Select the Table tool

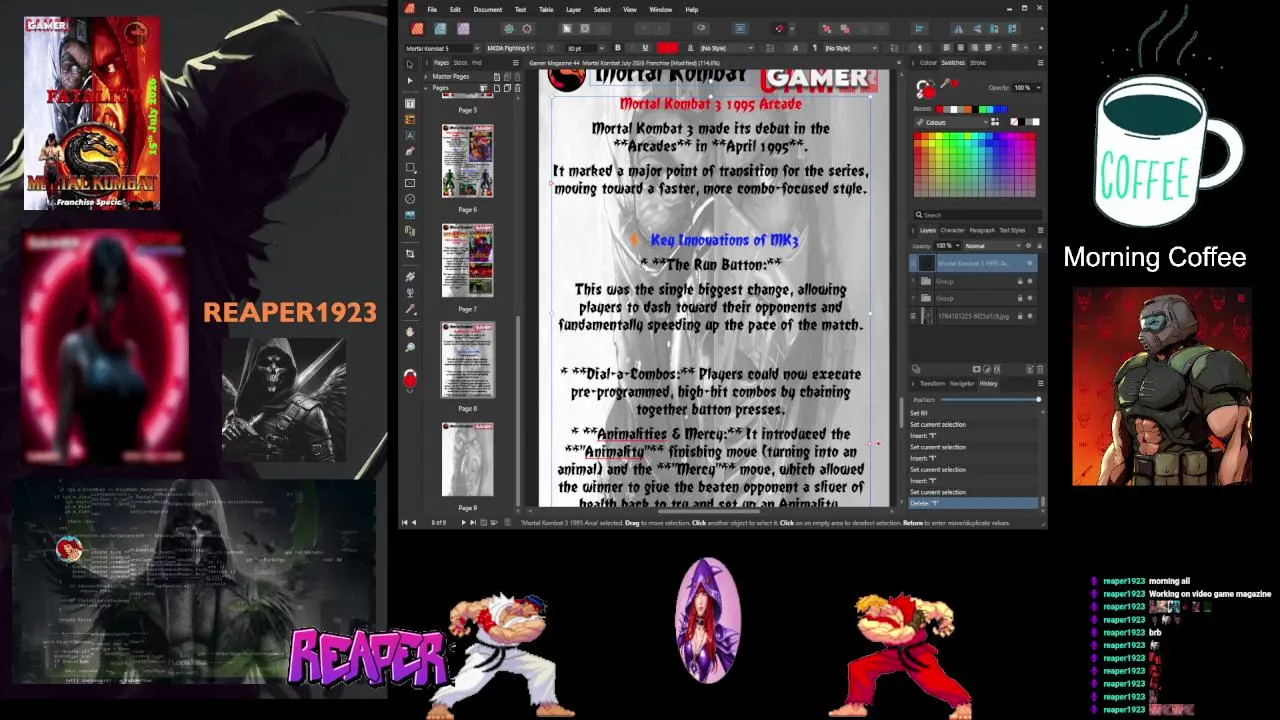click(410, 119)
